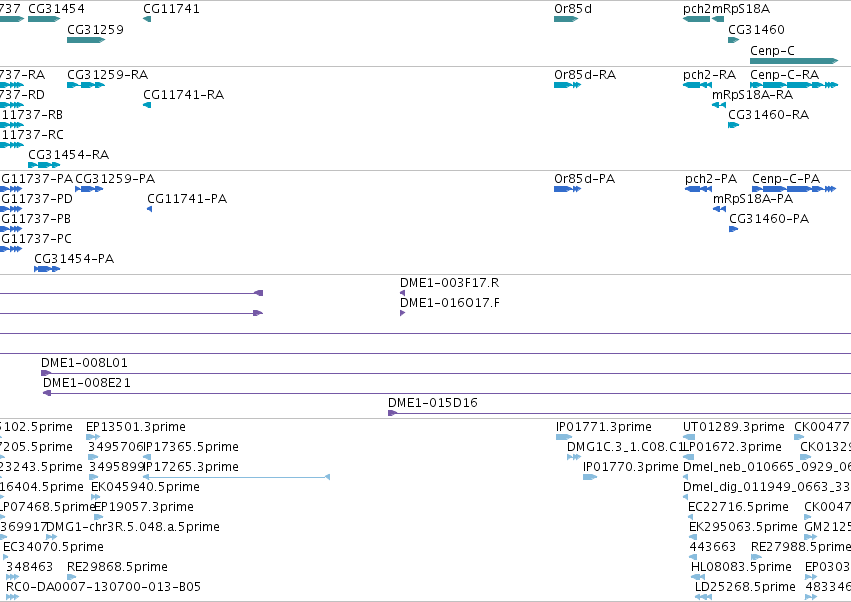The height and width of the screenshot is (602, 851).
Task: Click the CG31259 gene glyph label
Action: pos(96,29)
